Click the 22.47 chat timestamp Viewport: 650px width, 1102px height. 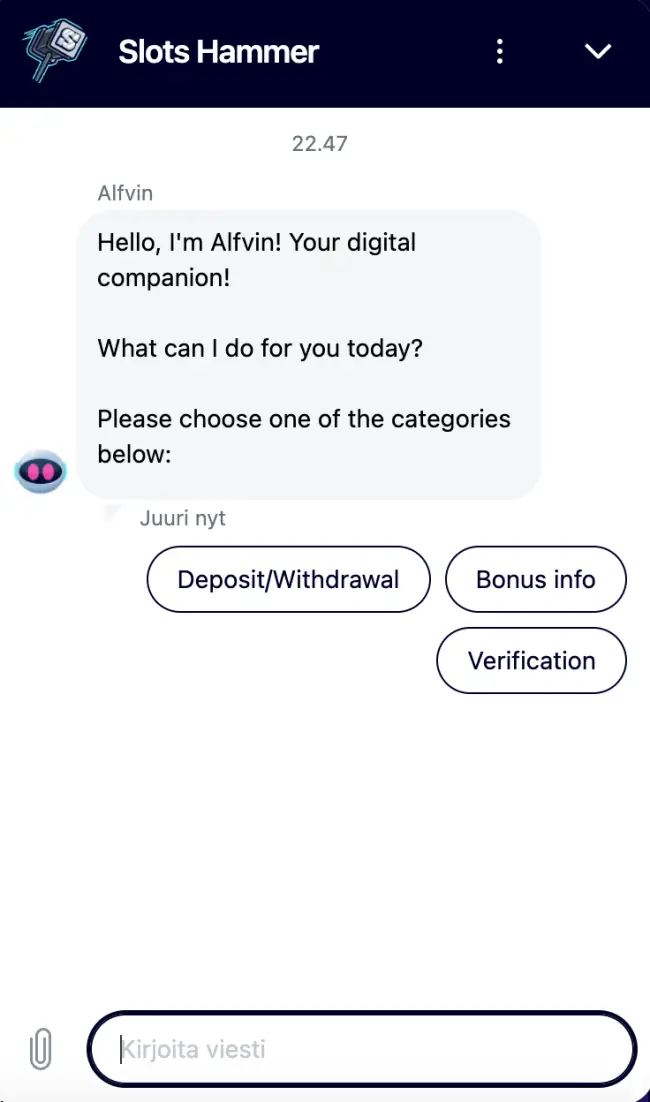319,143
